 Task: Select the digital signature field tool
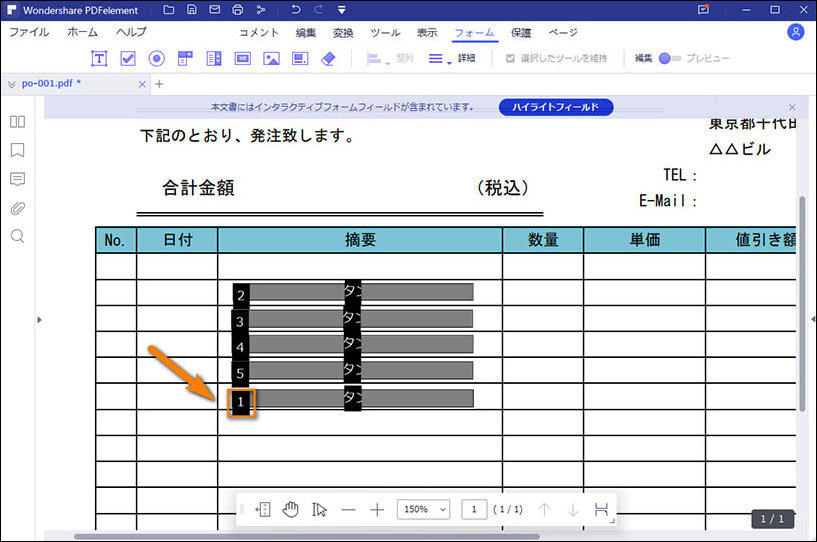300,58
